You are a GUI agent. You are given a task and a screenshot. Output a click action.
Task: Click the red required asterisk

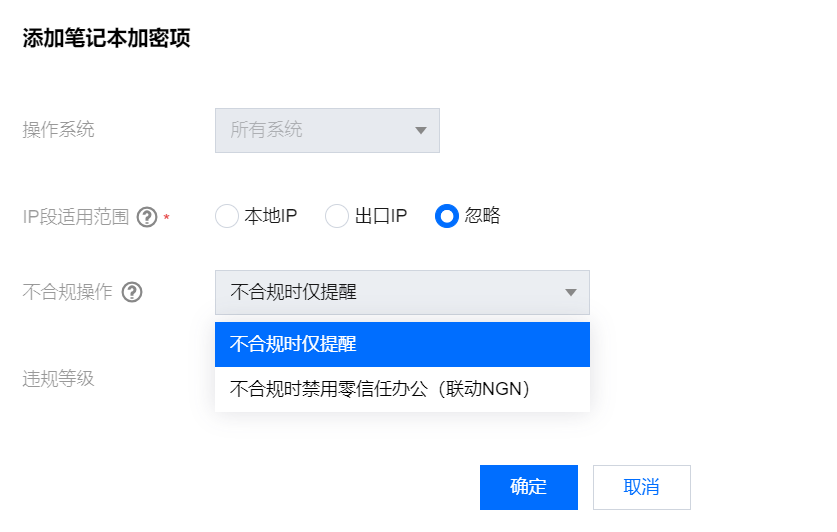point(167,217)
